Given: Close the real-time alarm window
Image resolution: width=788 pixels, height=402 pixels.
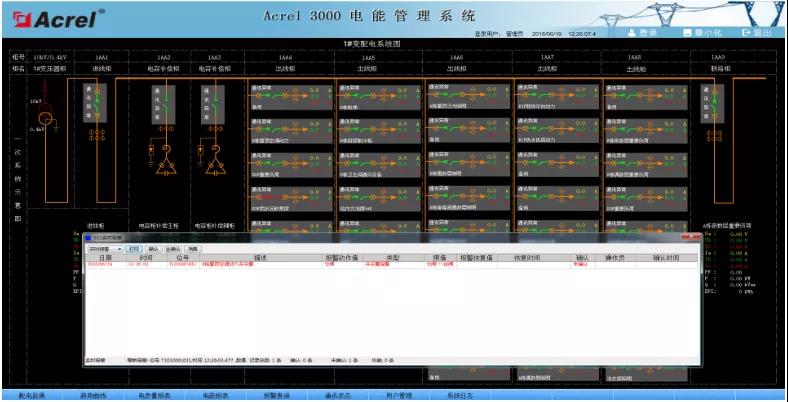Looking at the screenshot, I should 691,236.
